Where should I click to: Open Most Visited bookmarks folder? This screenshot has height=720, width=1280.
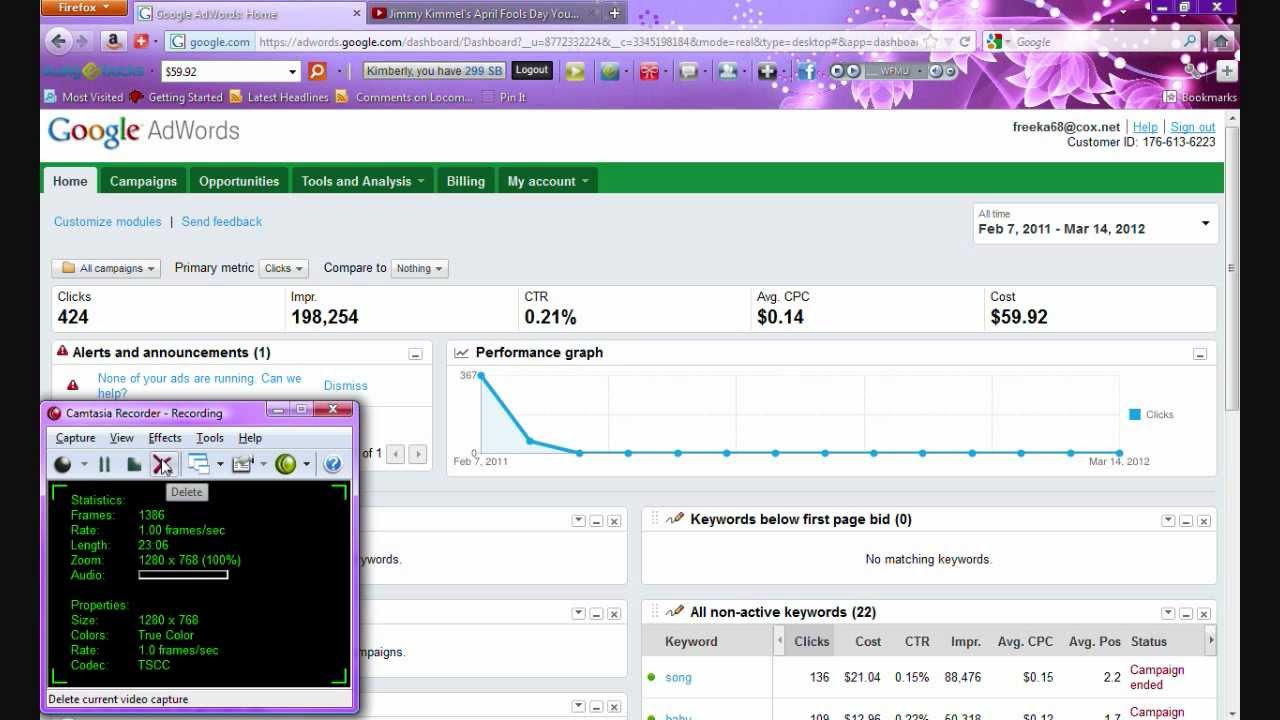tap(84, 97)
